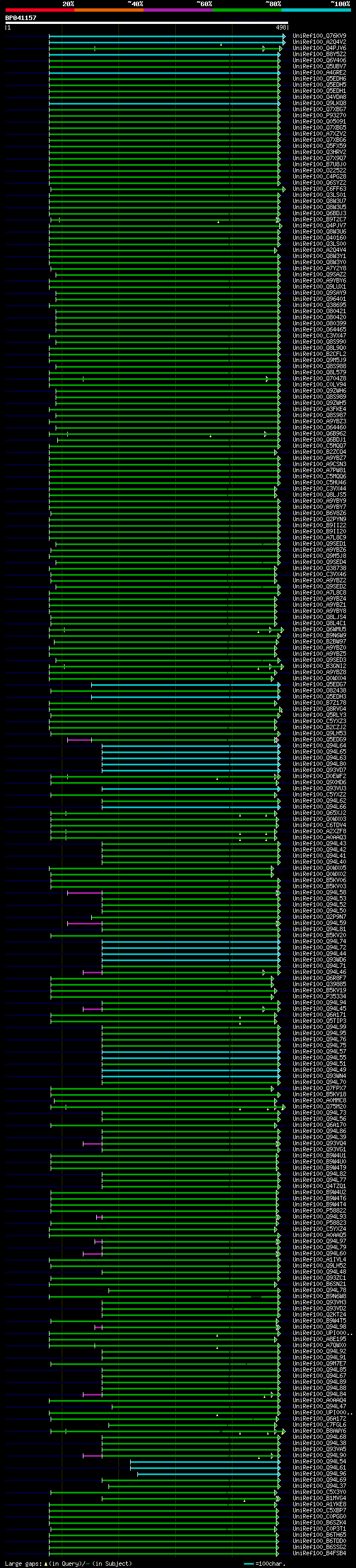Select hit label UniRef100_Q94L80
This screenshot has width=356, height=1568.
(319, 764)
